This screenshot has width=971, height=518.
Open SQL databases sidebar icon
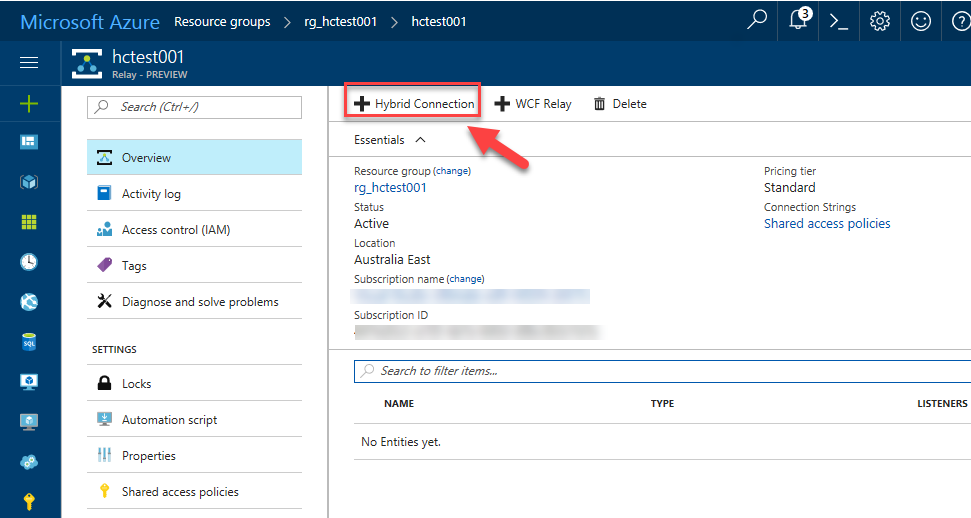(29, 342)
